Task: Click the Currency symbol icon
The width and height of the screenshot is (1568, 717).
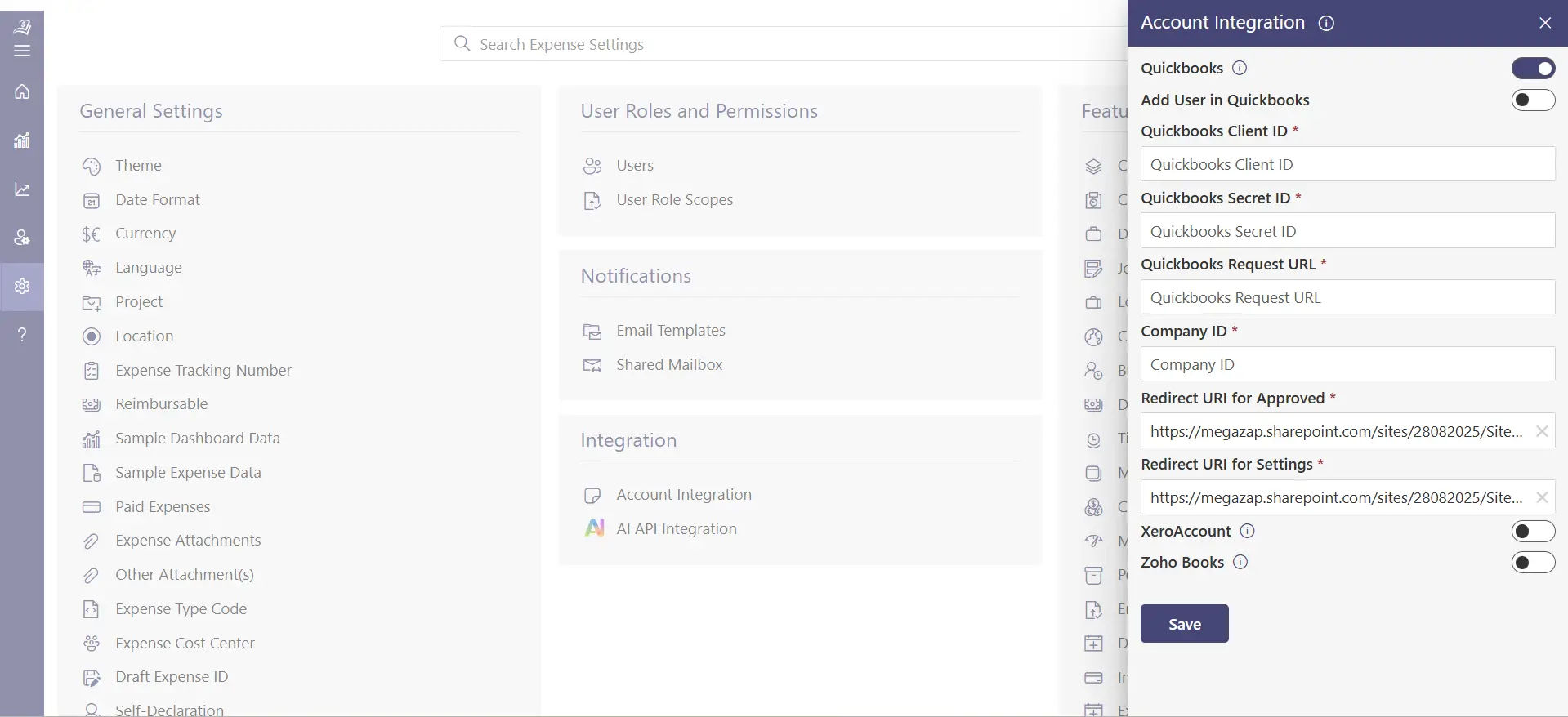Action: coord(92,234)
